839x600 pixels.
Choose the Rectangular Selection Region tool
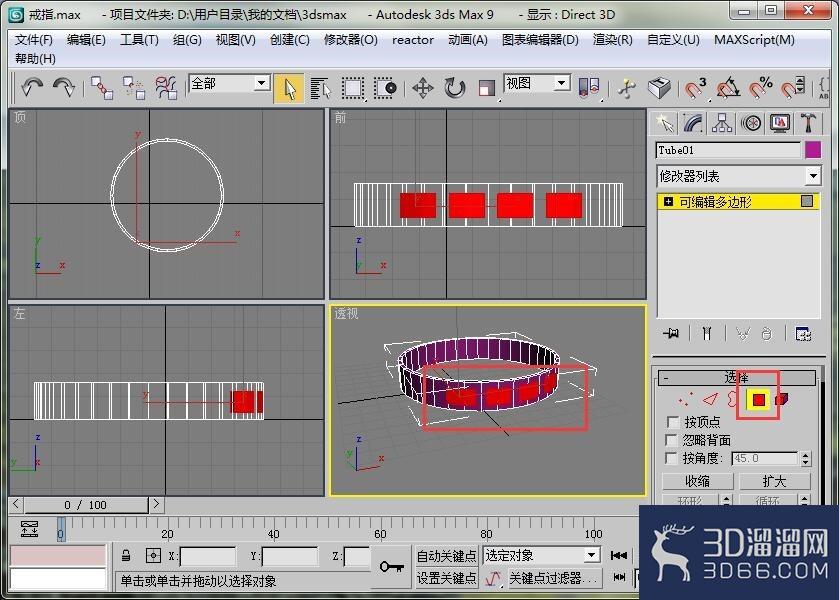[353, 88]
